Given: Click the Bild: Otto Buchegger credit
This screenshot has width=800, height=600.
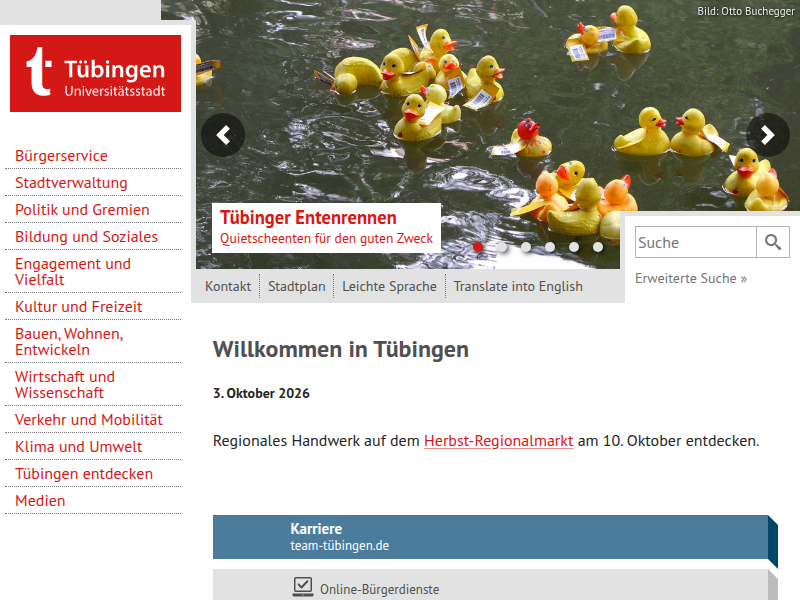Looking at the screenshot, I should [746, 11].
